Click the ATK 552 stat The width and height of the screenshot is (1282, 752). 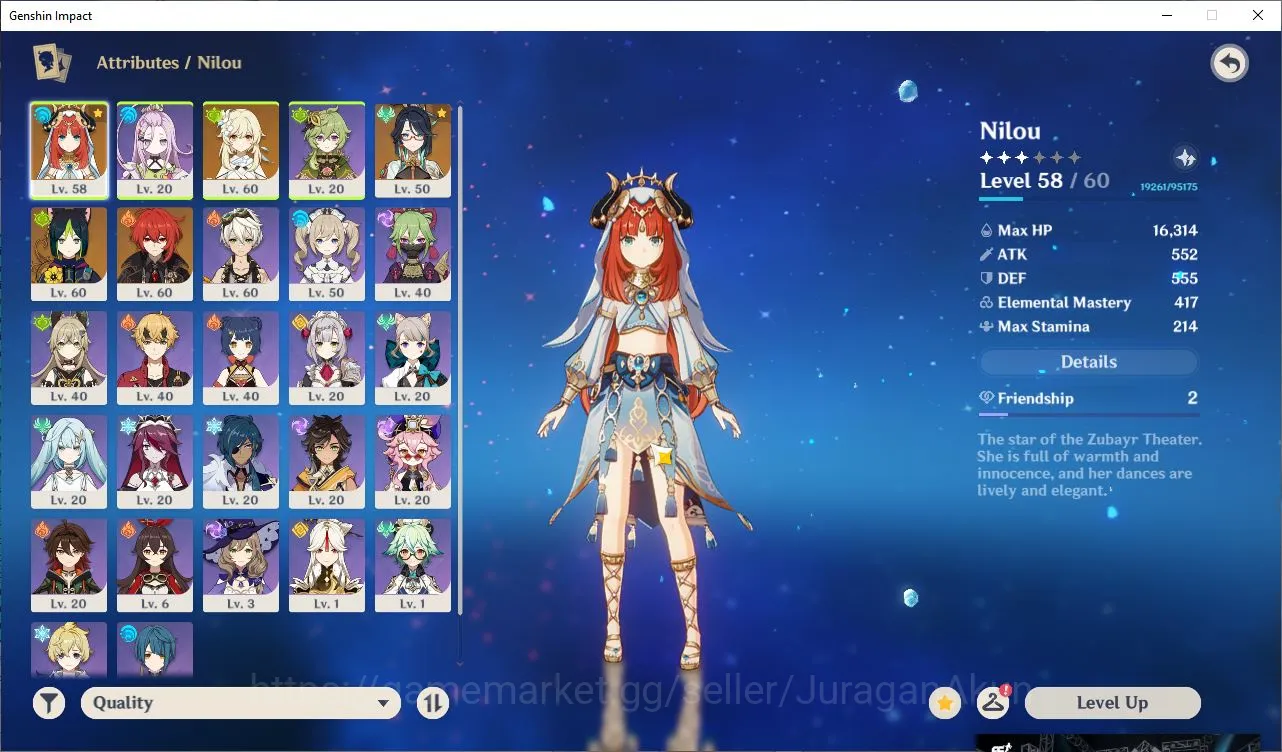pos(1088,254)
